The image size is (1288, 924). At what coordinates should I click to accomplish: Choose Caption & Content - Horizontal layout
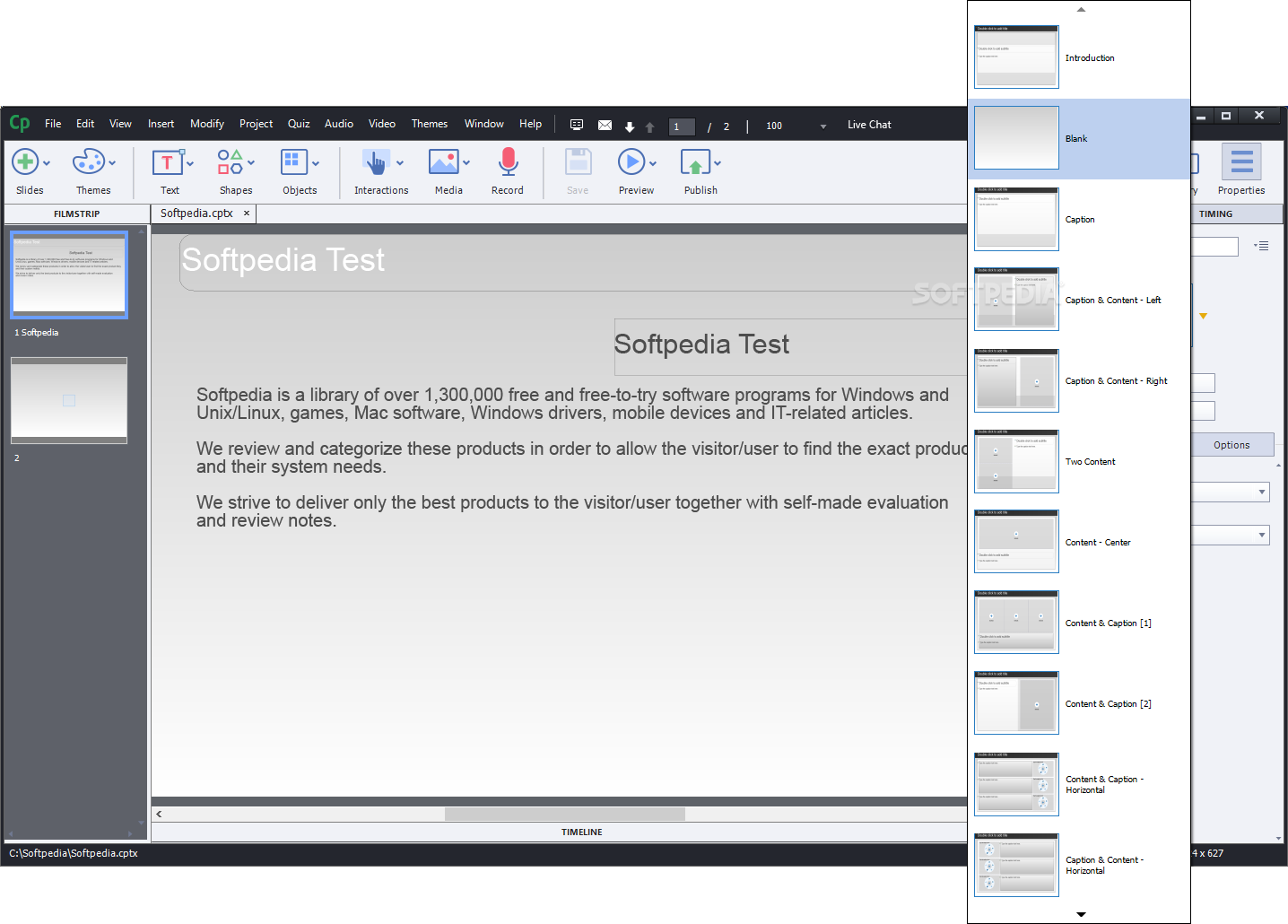click(1079, 866)
